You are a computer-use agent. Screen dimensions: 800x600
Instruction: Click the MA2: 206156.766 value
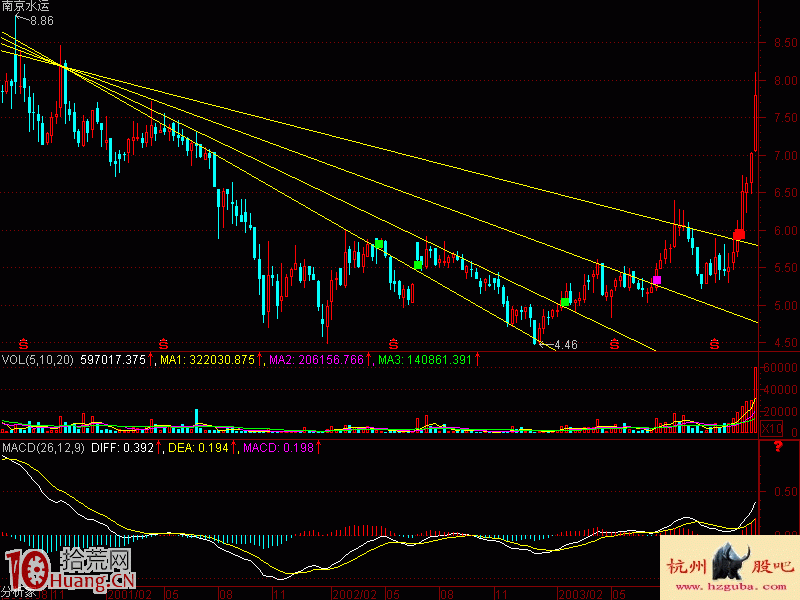tap(316, 360)
